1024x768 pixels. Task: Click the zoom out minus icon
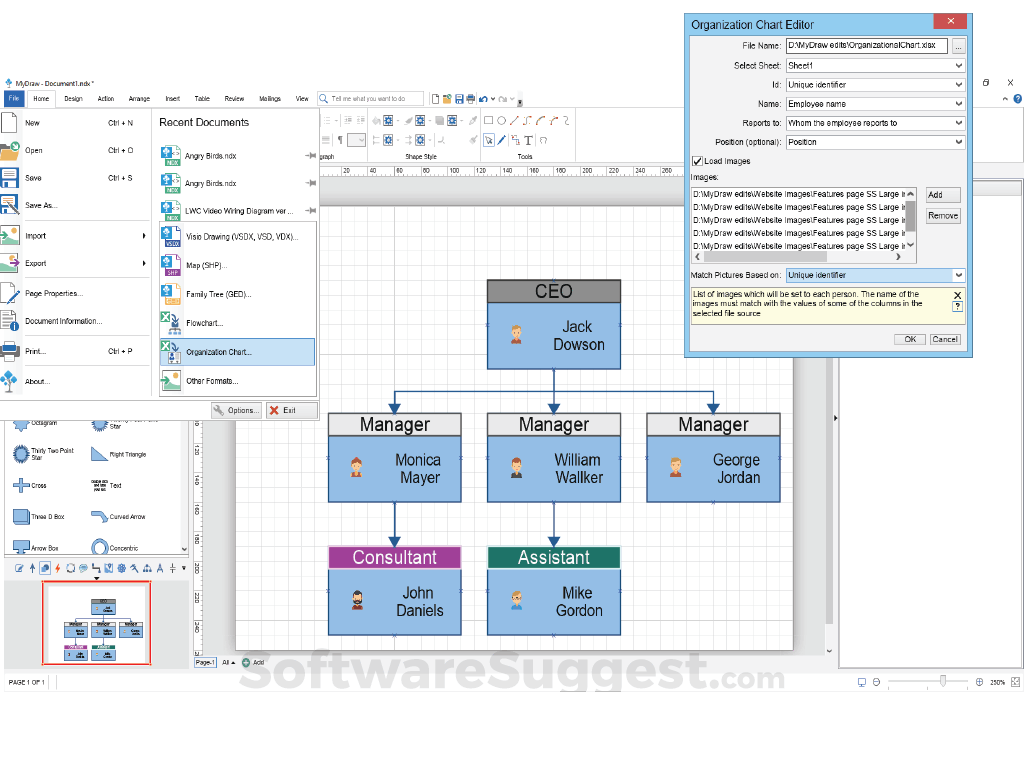tap(876, 682)
